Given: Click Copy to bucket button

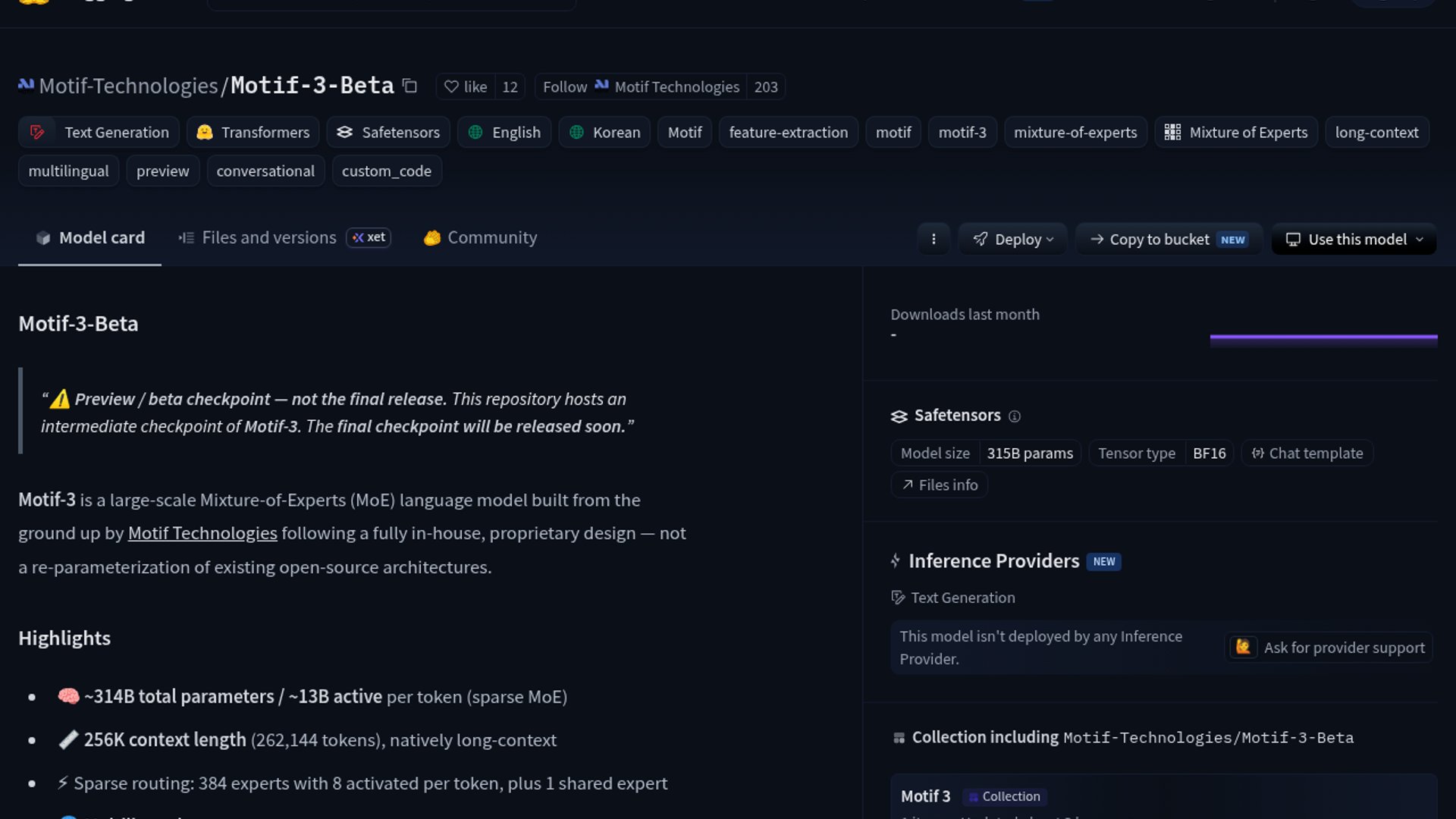Looking at the screenshot, I should click(x=1169, y=239).
